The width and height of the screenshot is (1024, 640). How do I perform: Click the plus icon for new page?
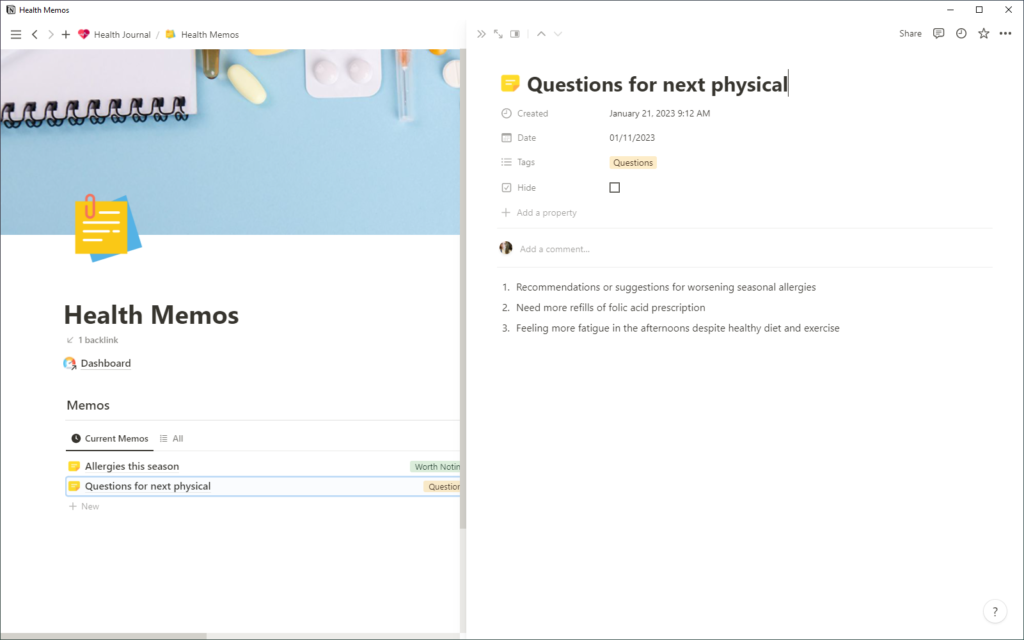pyautogui.click(x=66, y=34)
